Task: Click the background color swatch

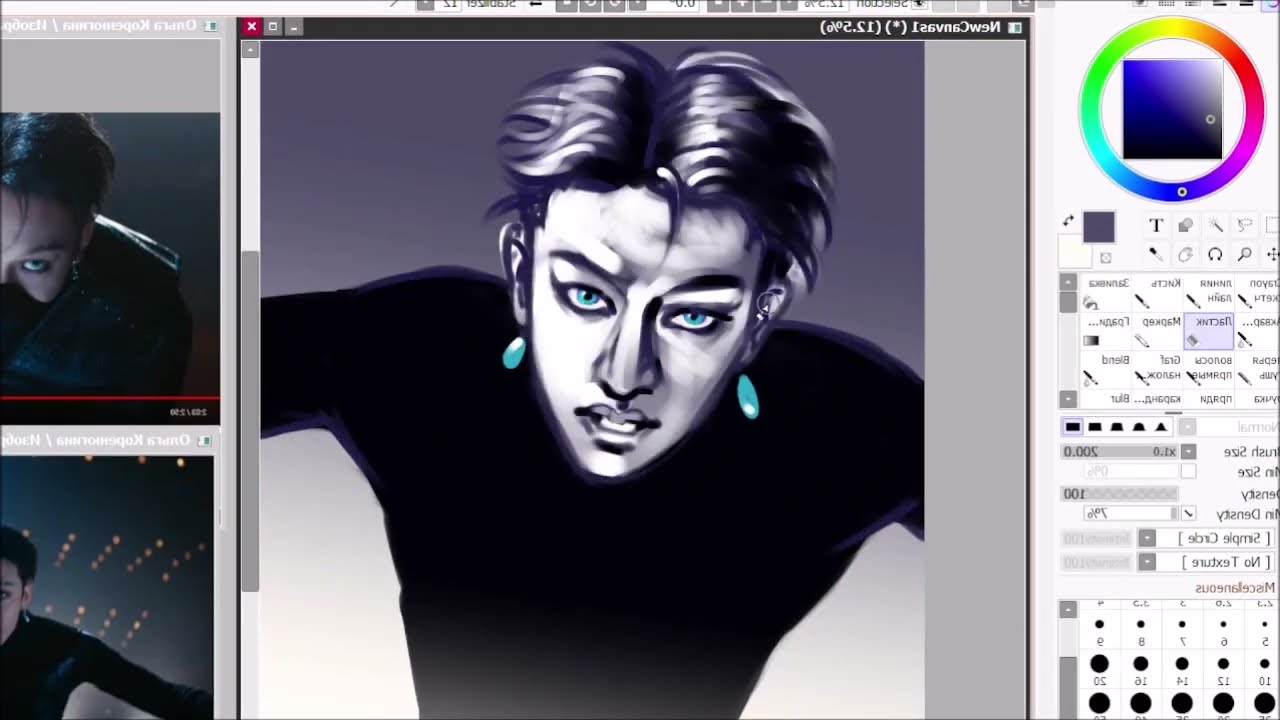Action: coord(1075,253)
